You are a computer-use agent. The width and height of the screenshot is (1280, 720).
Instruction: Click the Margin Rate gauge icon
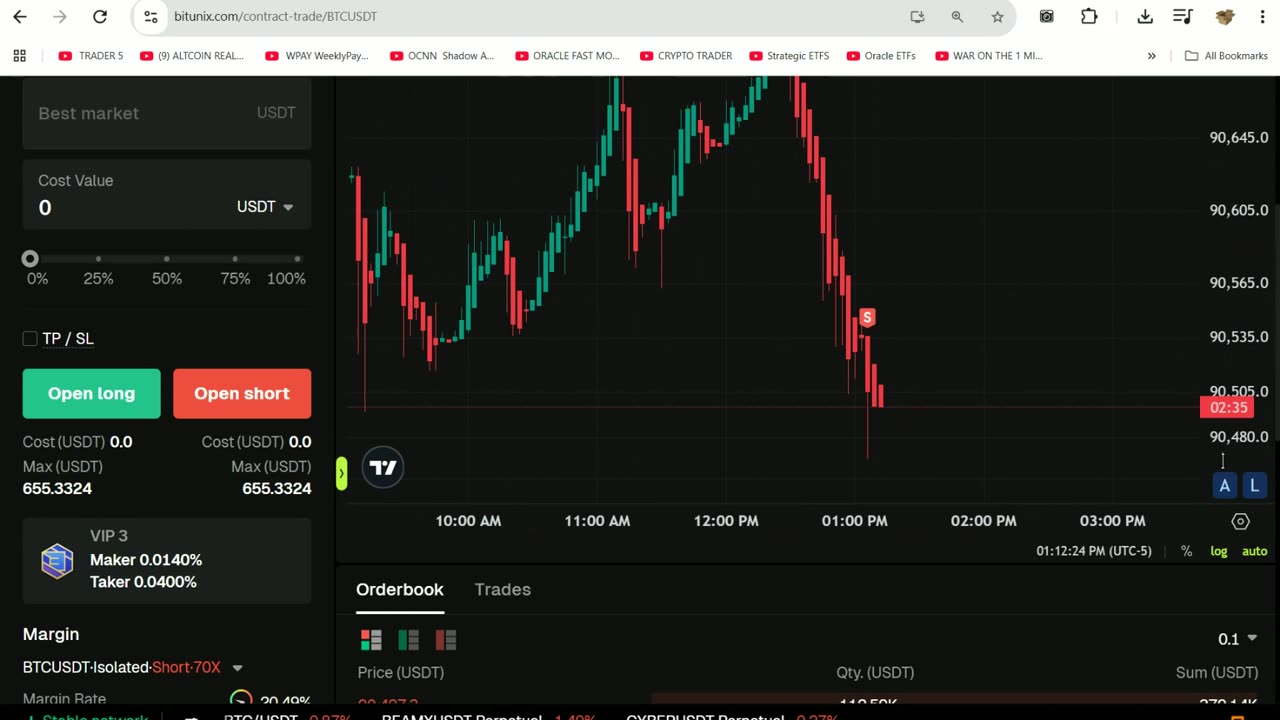(241, 700)
